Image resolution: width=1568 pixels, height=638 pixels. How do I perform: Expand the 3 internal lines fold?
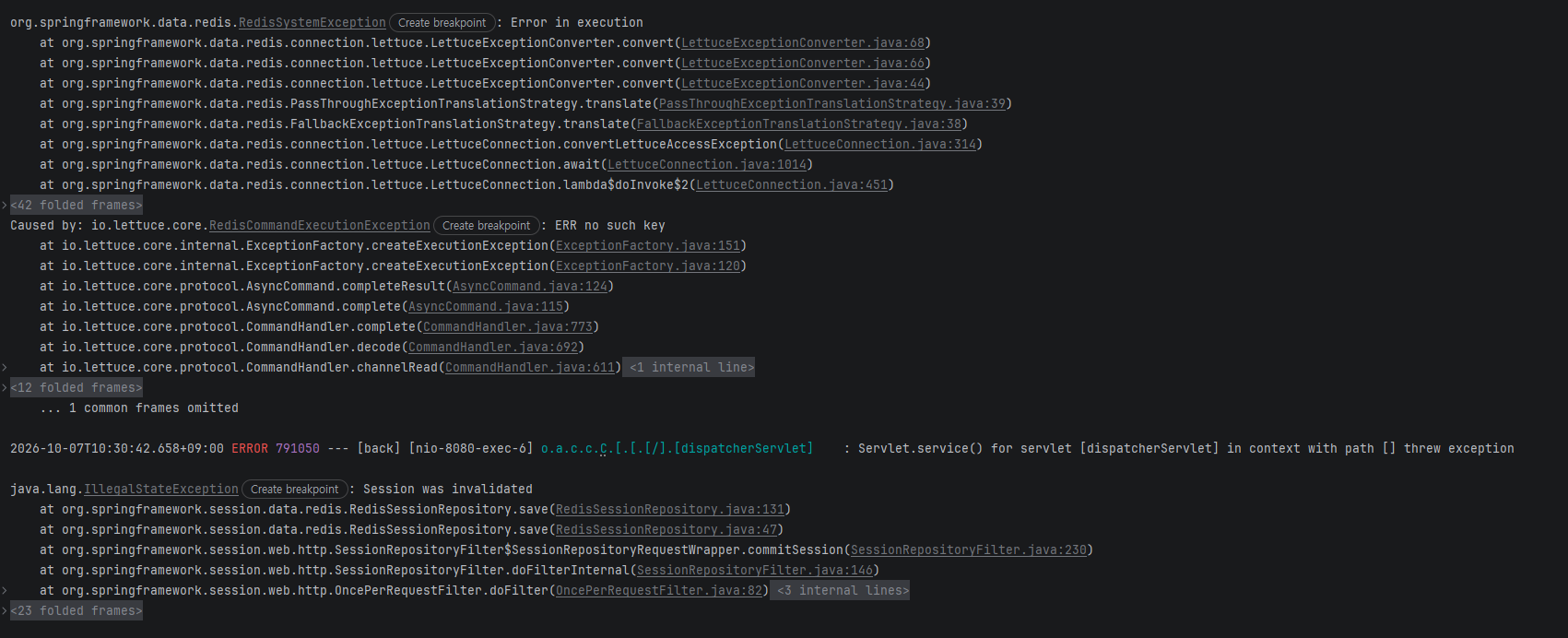(x=840, y=590)
